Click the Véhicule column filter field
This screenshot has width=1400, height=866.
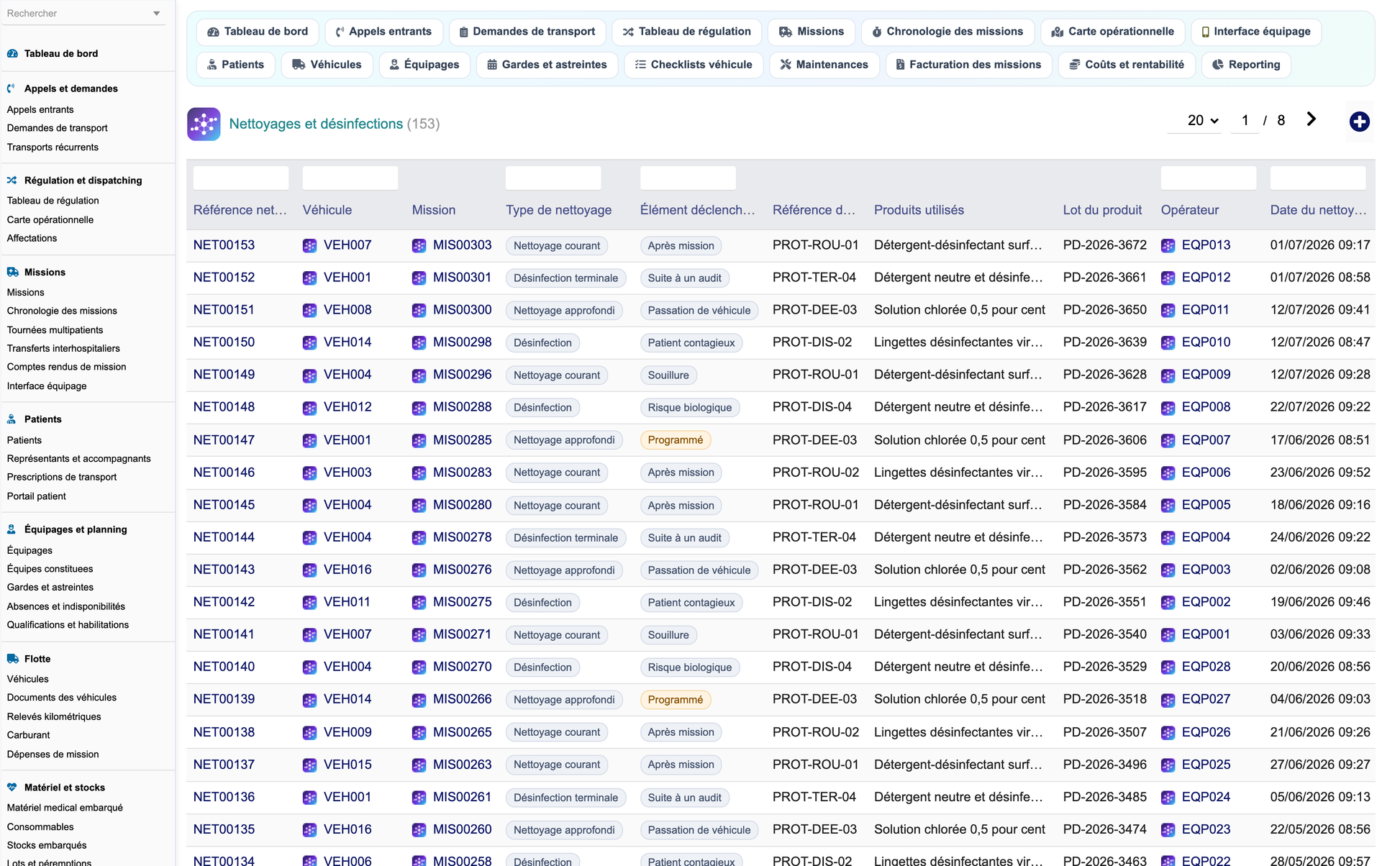pos(350,178)
